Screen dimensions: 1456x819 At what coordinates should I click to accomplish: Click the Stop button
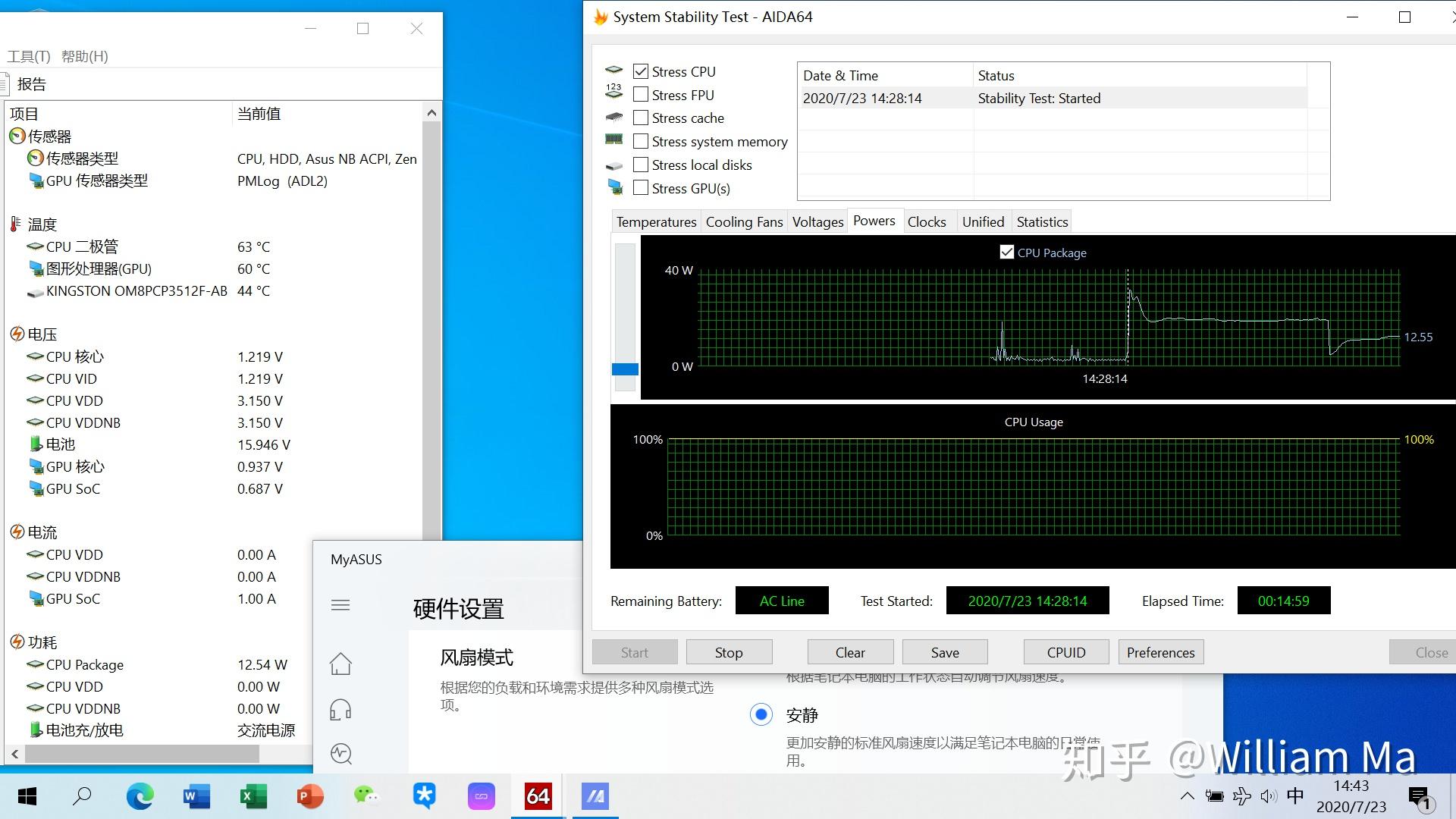click(729, 652)
